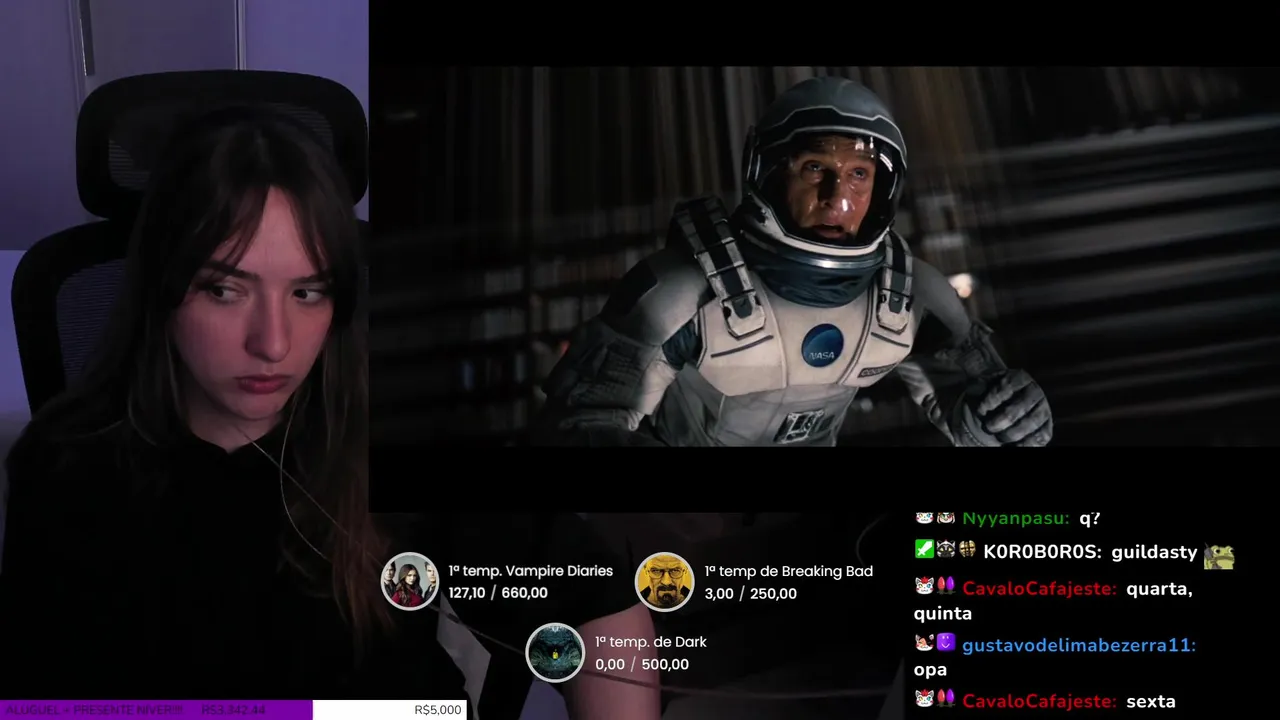Click cat badge on the 'sexta' message
Image resolution: width=1280 pixels, height=720 pixels.
[924, 699]
